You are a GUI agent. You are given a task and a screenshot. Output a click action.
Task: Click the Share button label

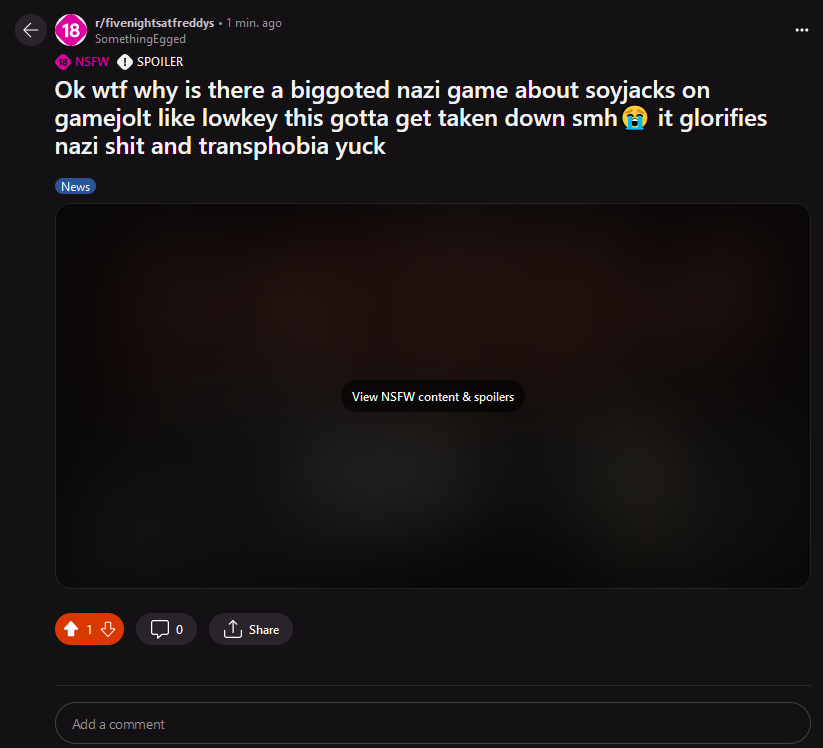point(263,629)
